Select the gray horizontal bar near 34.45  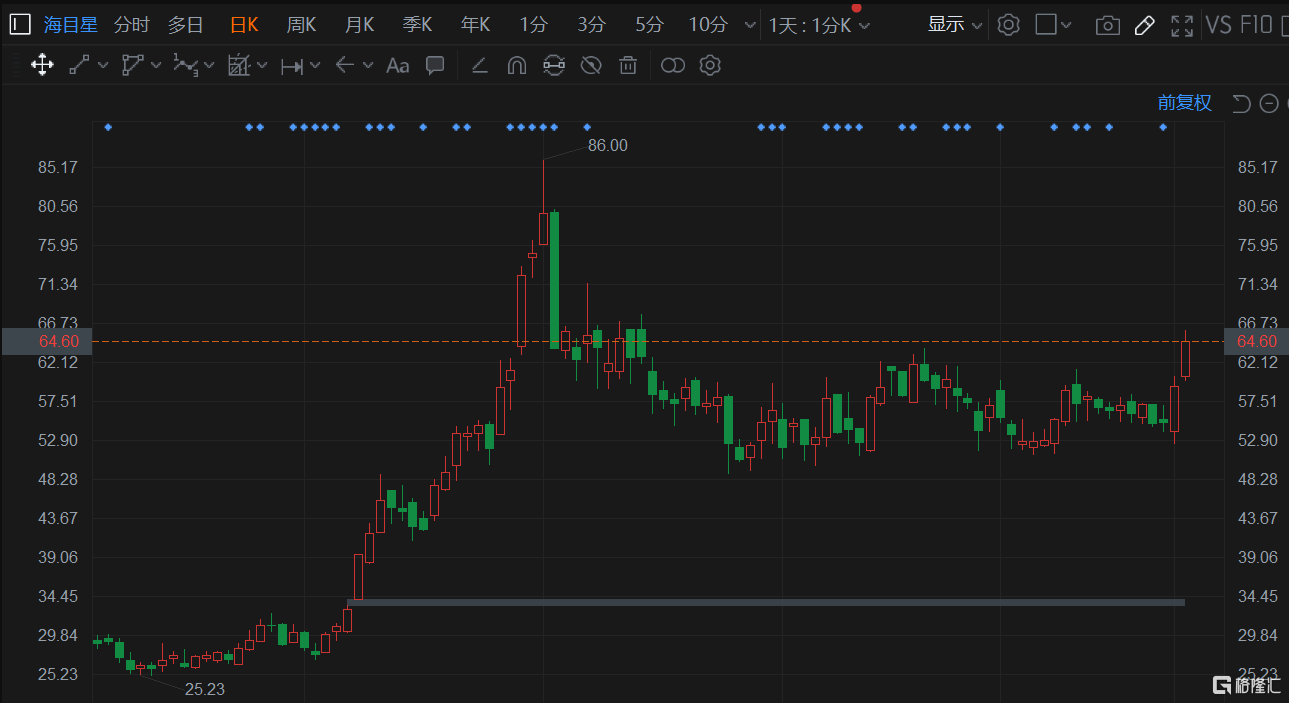pos(766,602)
